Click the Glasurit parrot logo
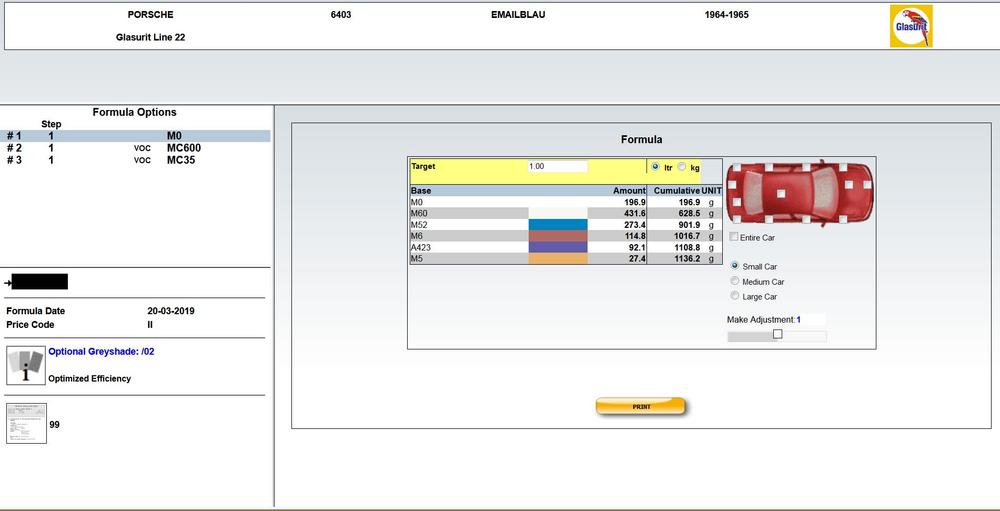This screenshot has width=1000, height=511. [911, 26]
